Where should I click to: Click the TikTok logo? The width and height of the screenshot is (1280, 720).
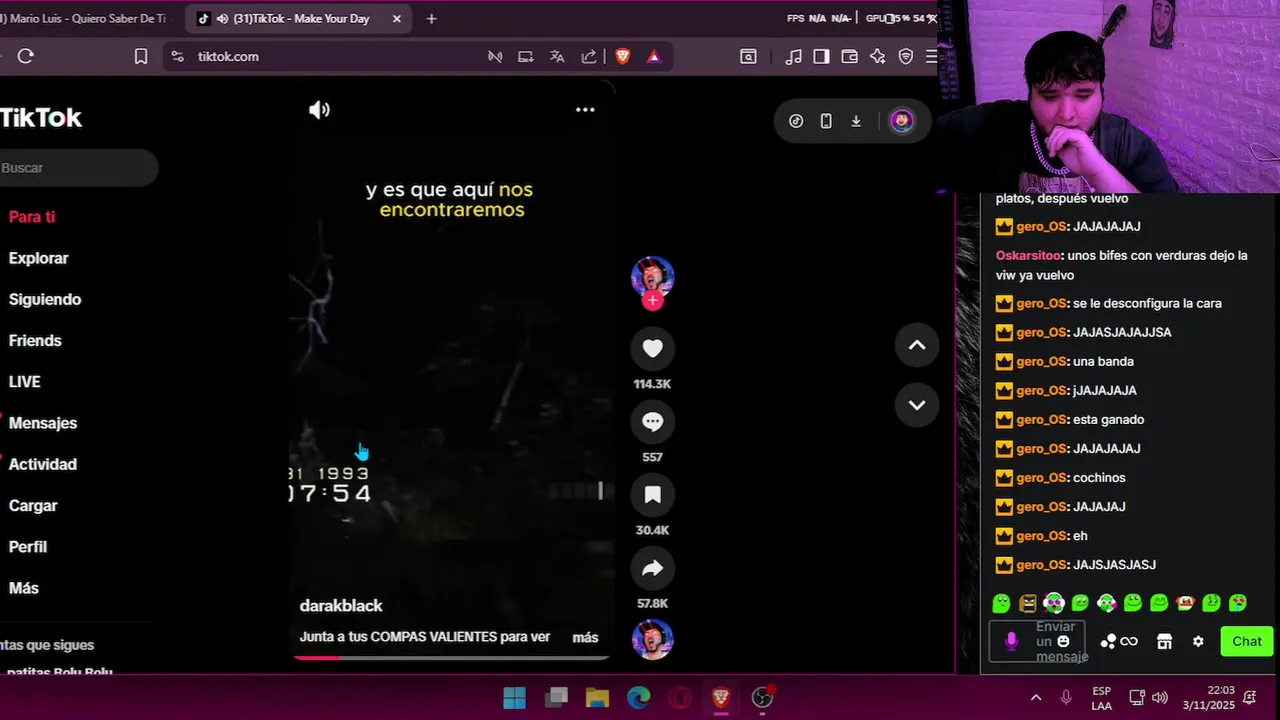[41, 118]
